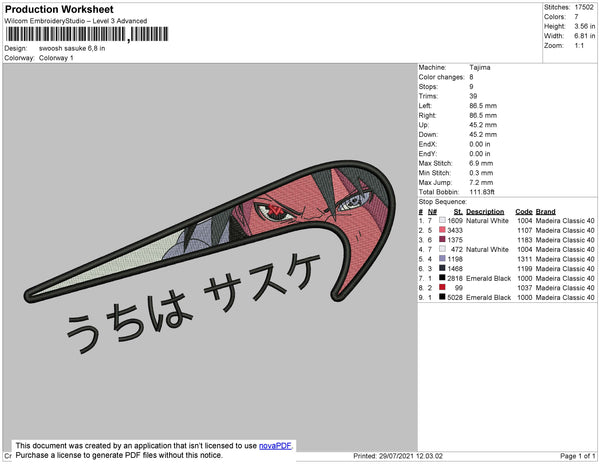Select 'Natural White' in stop row 1

[487, 221]
